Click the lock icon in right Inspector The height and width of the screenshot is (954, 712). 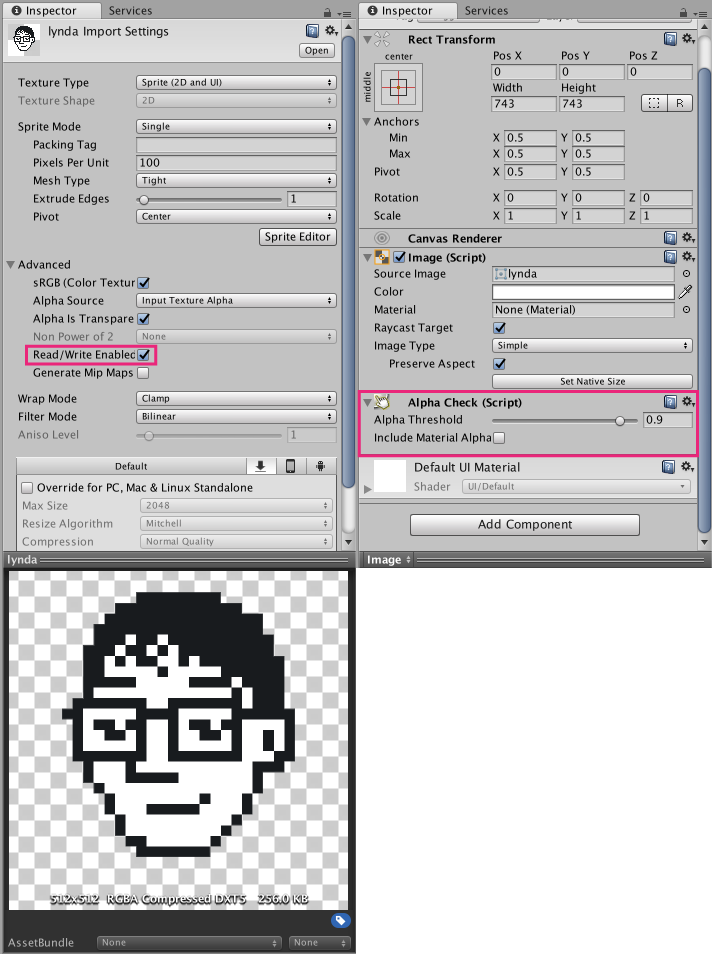click(x=683, y=12)
